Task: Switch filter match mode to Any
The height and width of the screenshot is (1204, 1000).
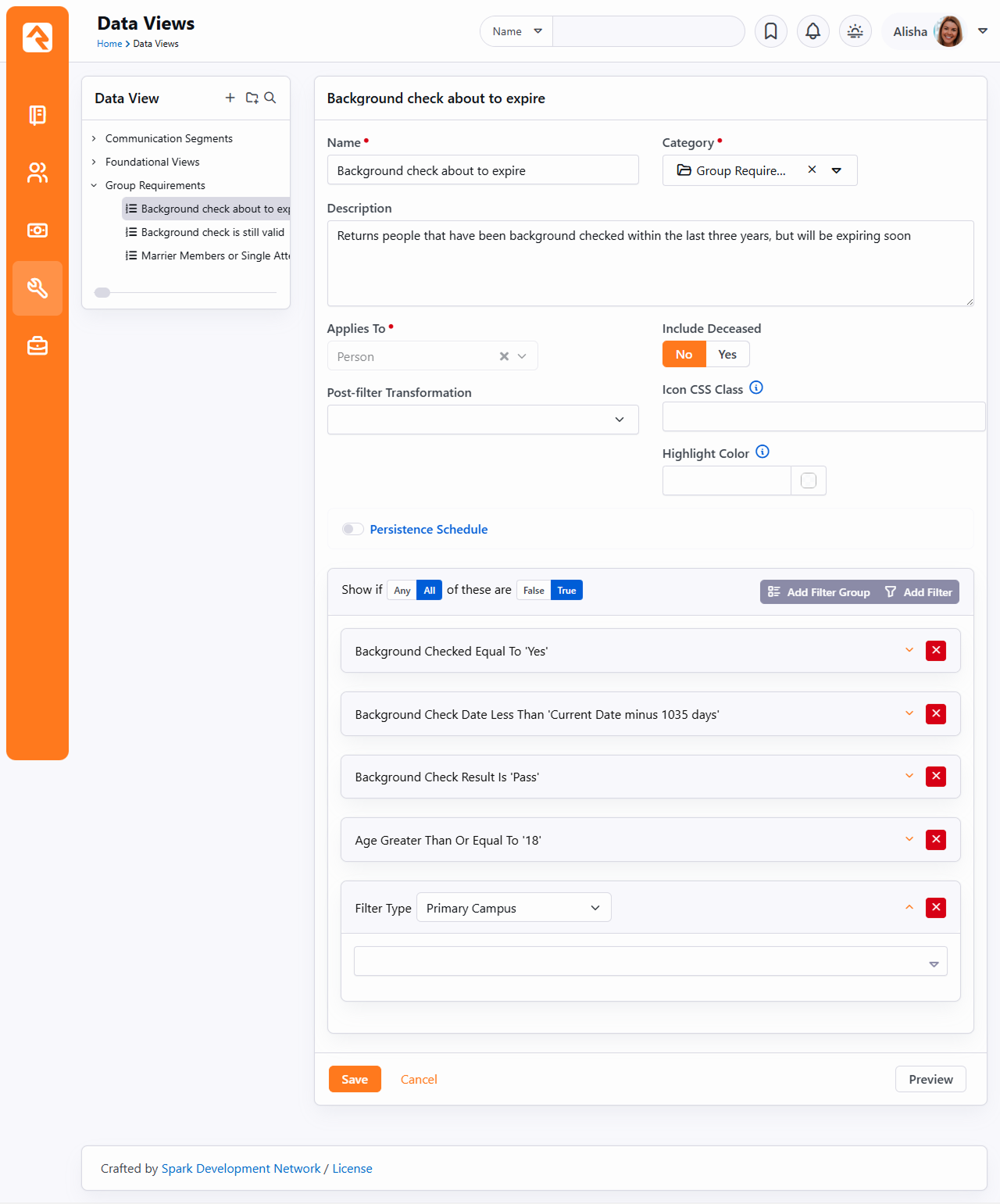Action: coord(402,591)
